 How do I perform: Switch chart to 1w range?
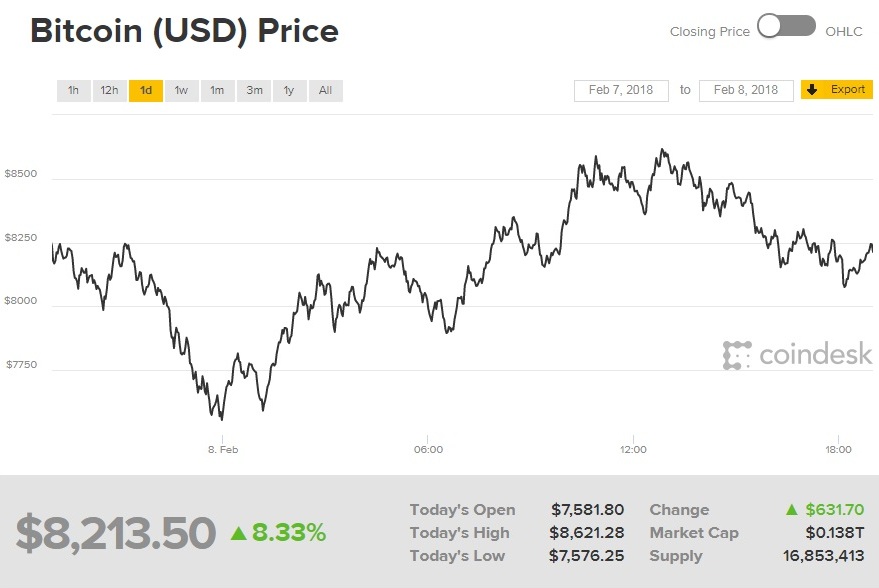point(181,91)
